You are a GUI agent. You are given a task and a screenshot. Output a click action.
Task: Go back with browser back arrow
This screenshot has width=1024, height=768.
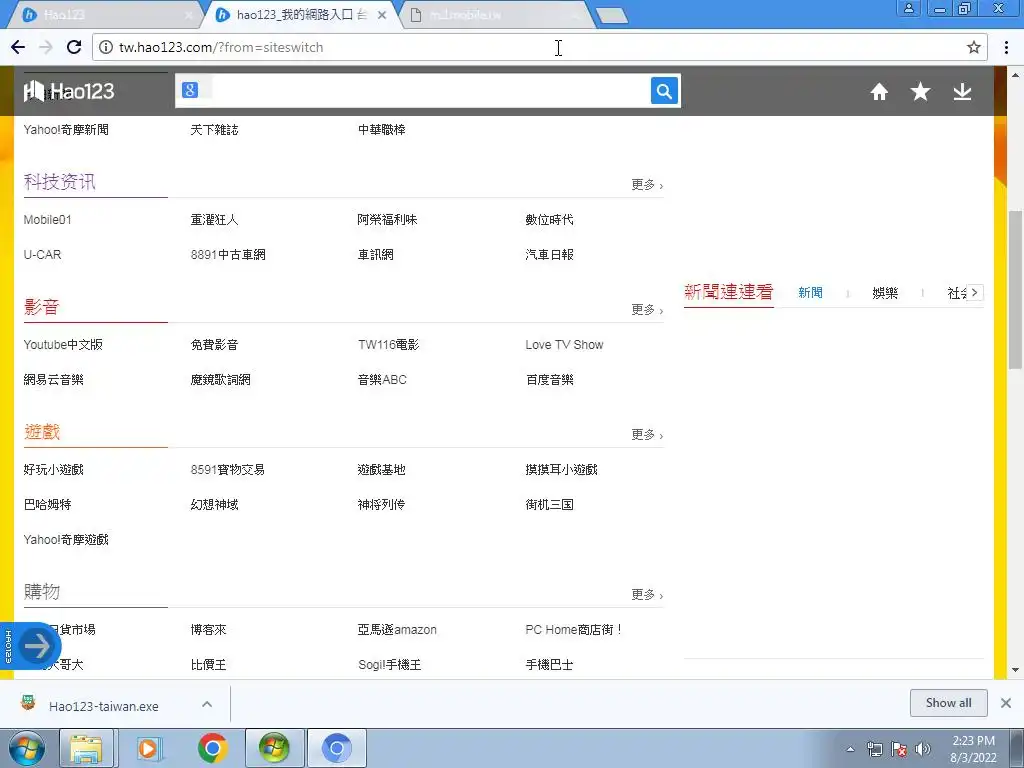point(18,47)
